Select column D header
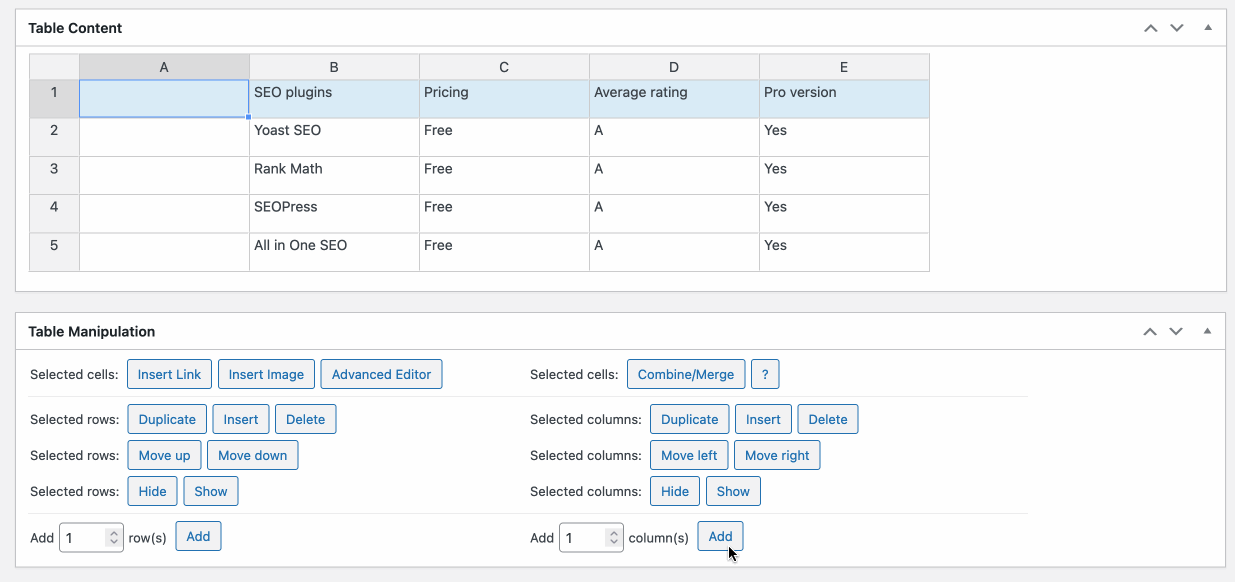Screen dimensions: 1235x582 pos(674,67)
